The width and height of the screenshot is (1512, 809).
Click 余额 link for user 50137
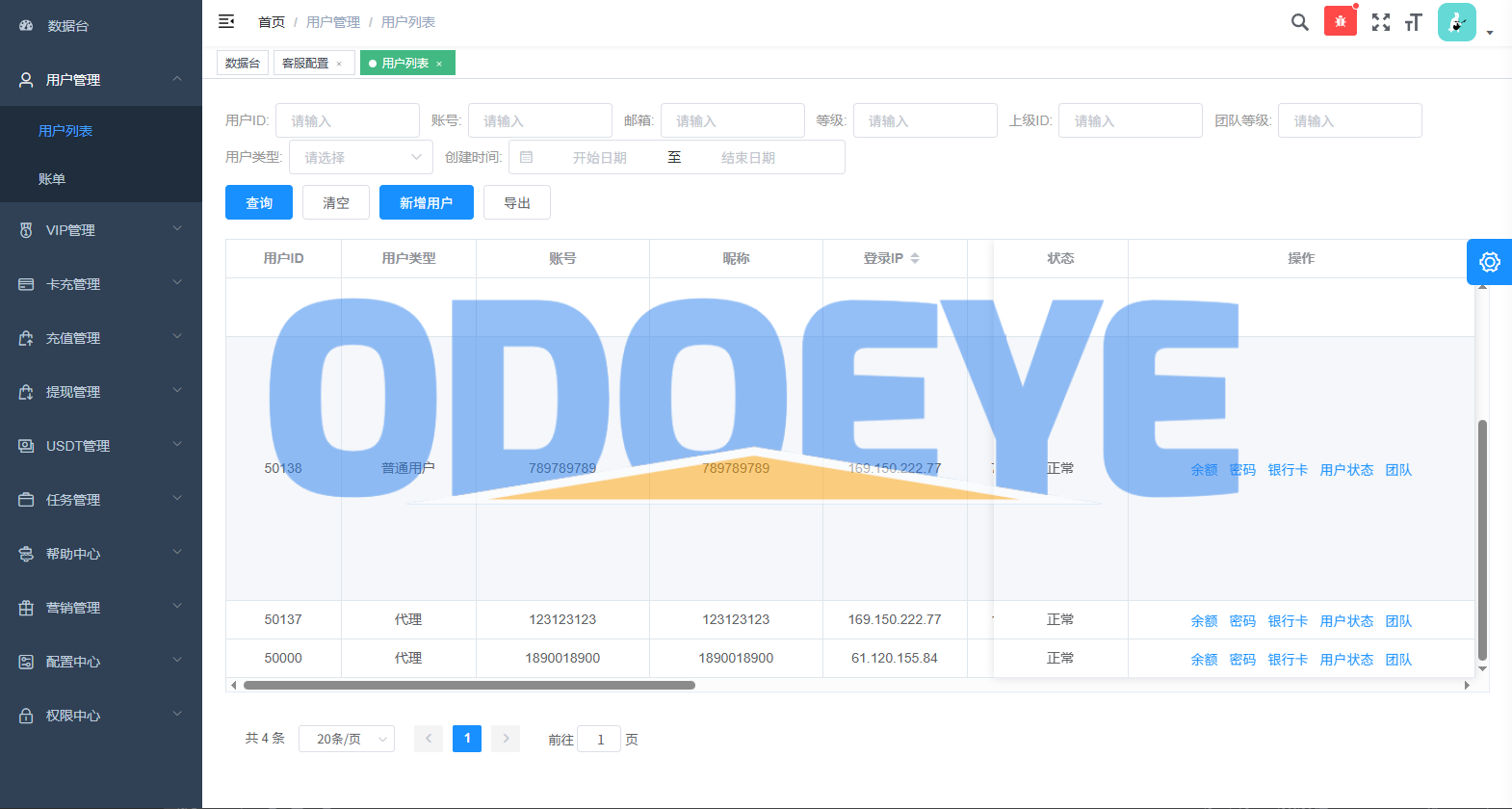point(1204,621)
